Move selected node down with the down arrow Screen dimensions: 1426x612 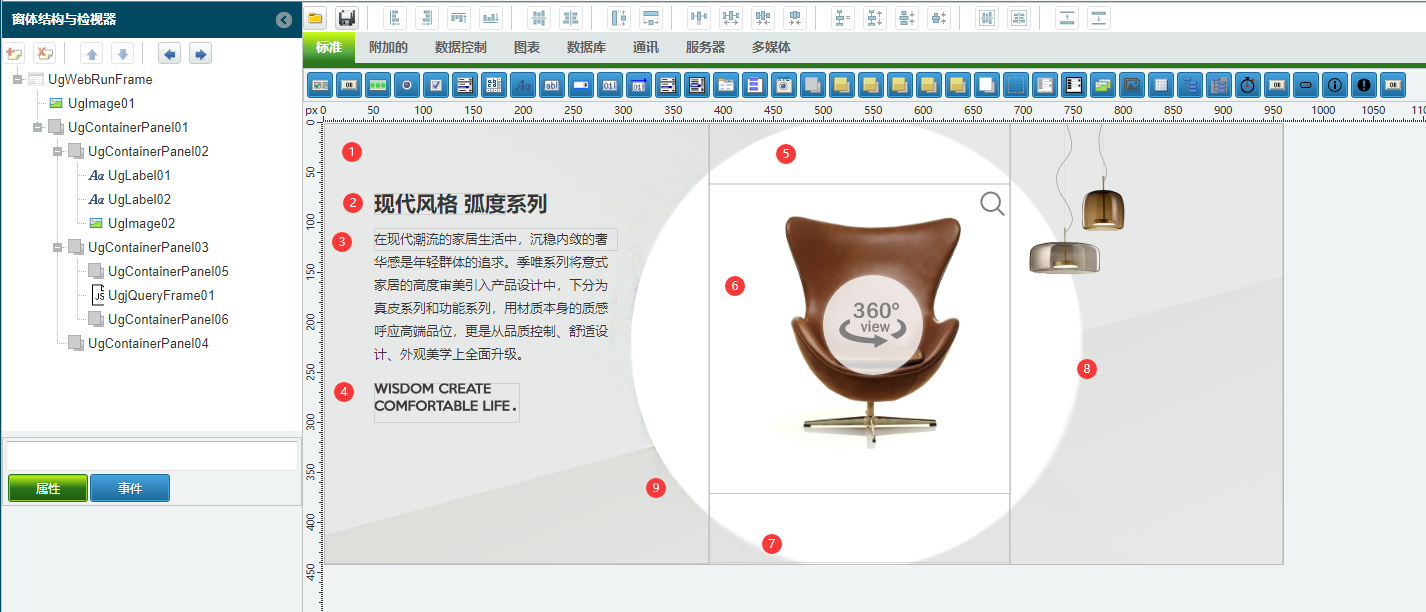(x=122, y=54)
